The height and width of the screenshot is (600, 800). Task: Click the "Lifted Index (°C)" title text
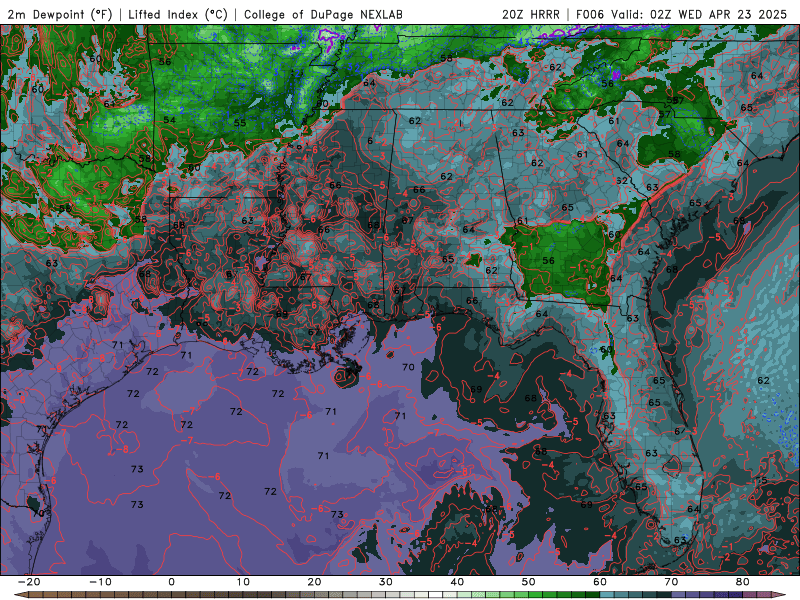click(x=178, y=15)
